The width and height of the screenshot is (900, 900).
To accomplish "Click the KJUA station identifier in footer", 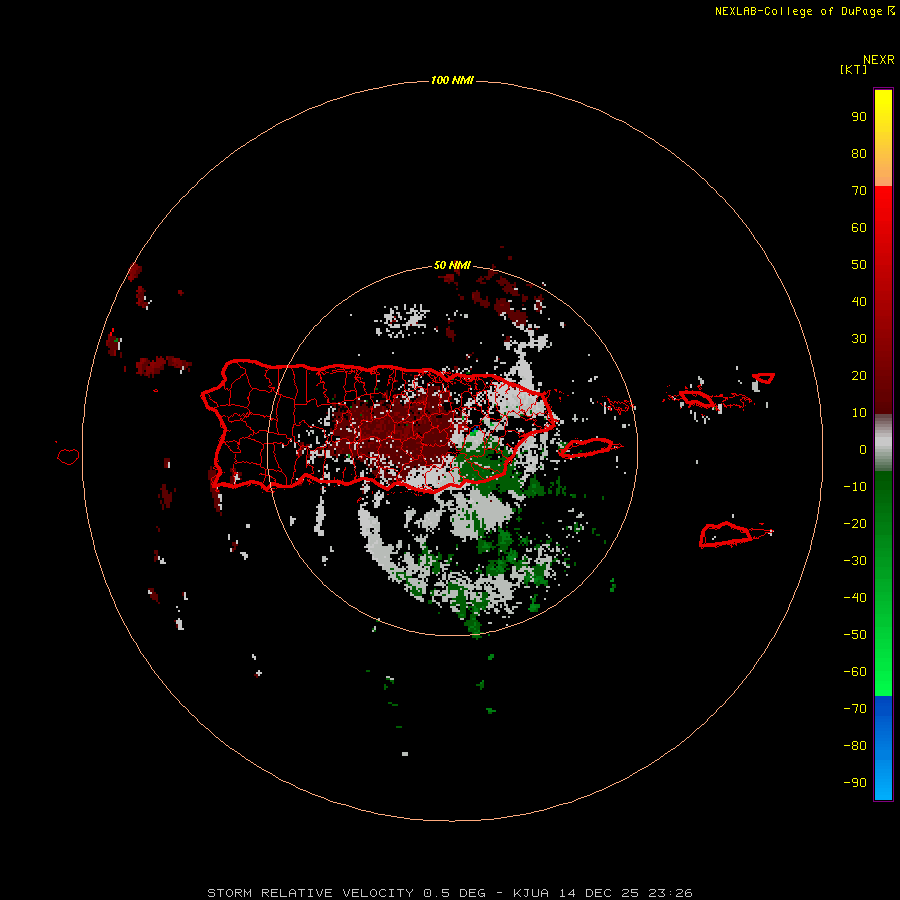I will (531, 893).
